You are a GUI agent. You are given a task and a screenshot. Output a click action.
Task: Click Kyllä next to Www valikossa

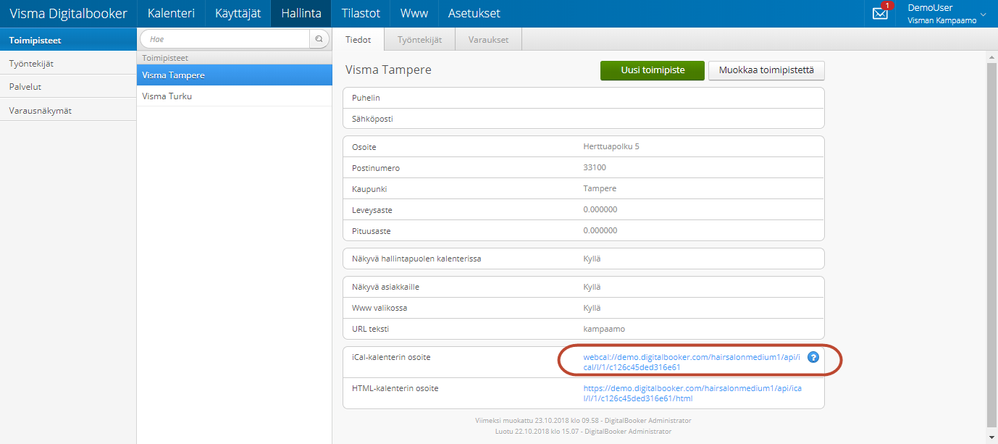click(x=592, y=308)
